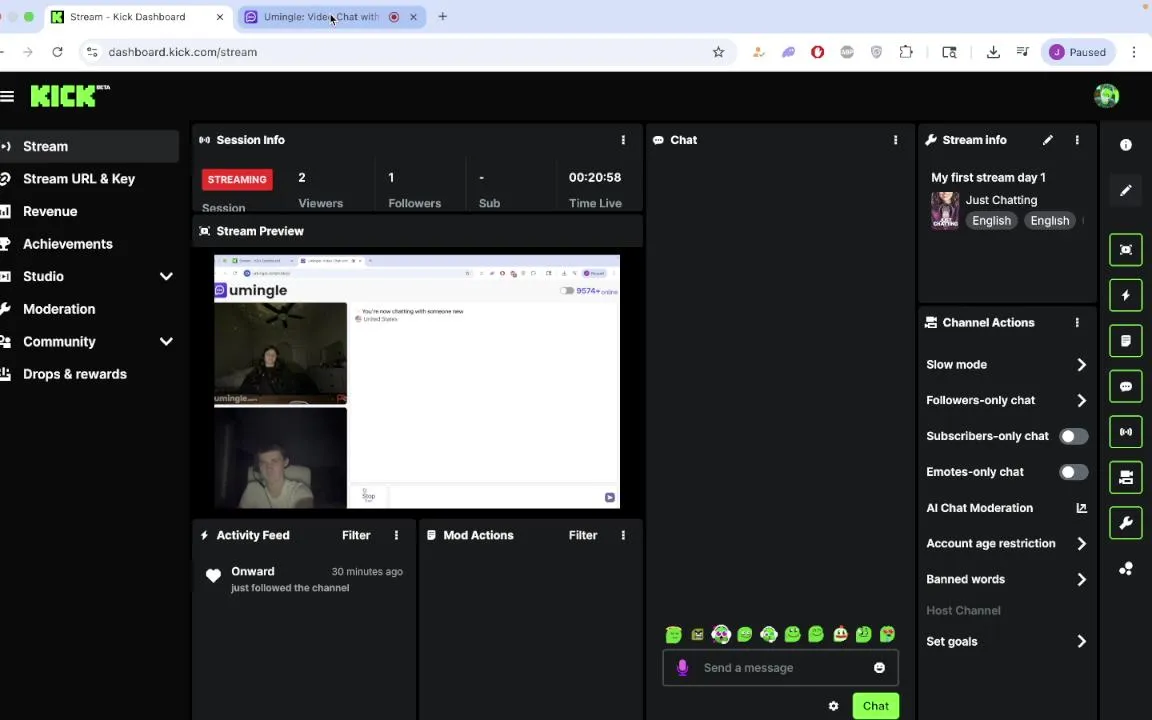Click the edit layout pencil in the right sidebar

(x=1126, y=190)
